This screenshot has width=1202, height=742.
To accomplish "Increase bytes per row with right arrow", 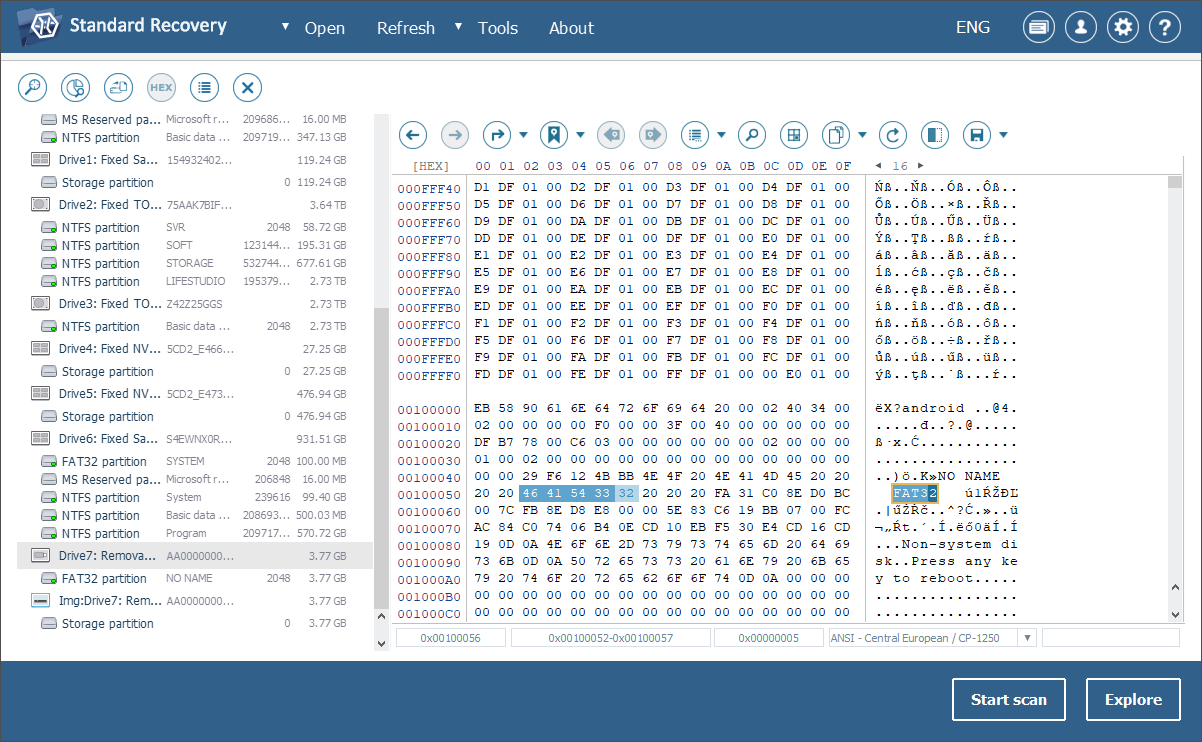I will click(x=921, y=165).
